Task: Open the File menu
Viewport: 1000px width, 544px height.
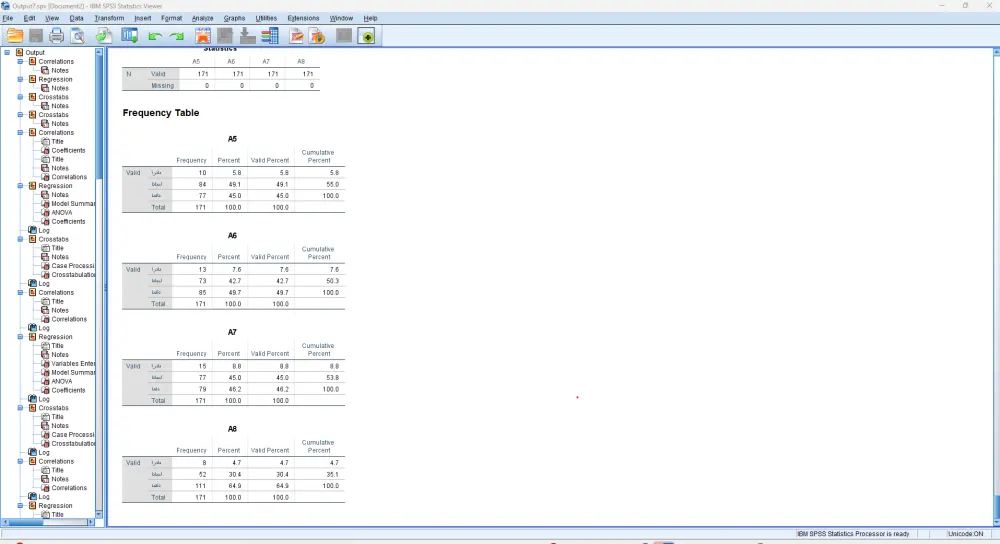Action: (8, 18)
